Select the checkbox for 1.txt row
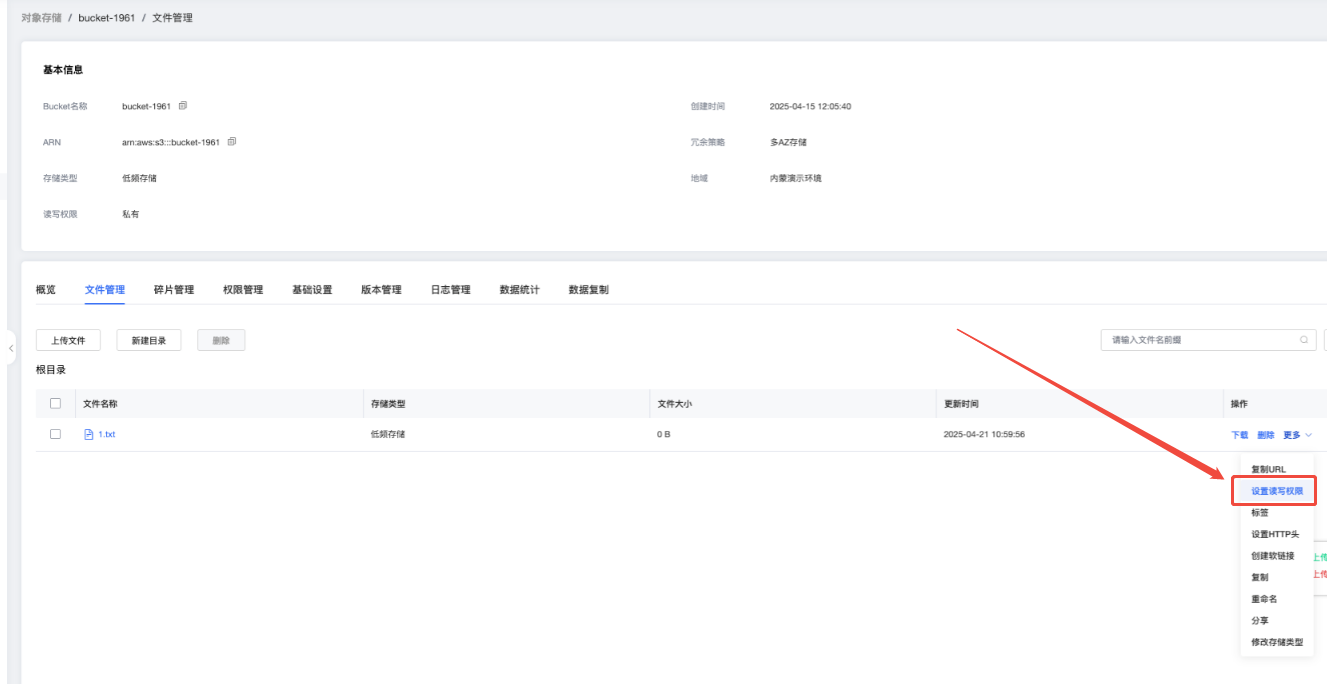The width and height of the screenshot is (1327, 684). coord(56,435)
